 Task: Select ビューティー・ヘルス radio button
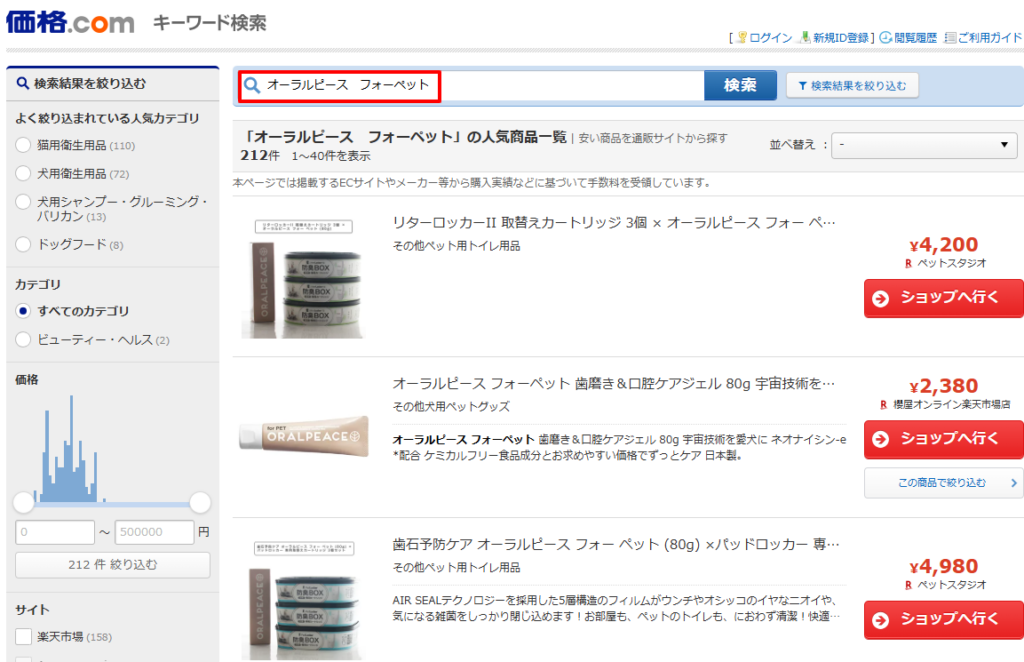pos(23,339)
